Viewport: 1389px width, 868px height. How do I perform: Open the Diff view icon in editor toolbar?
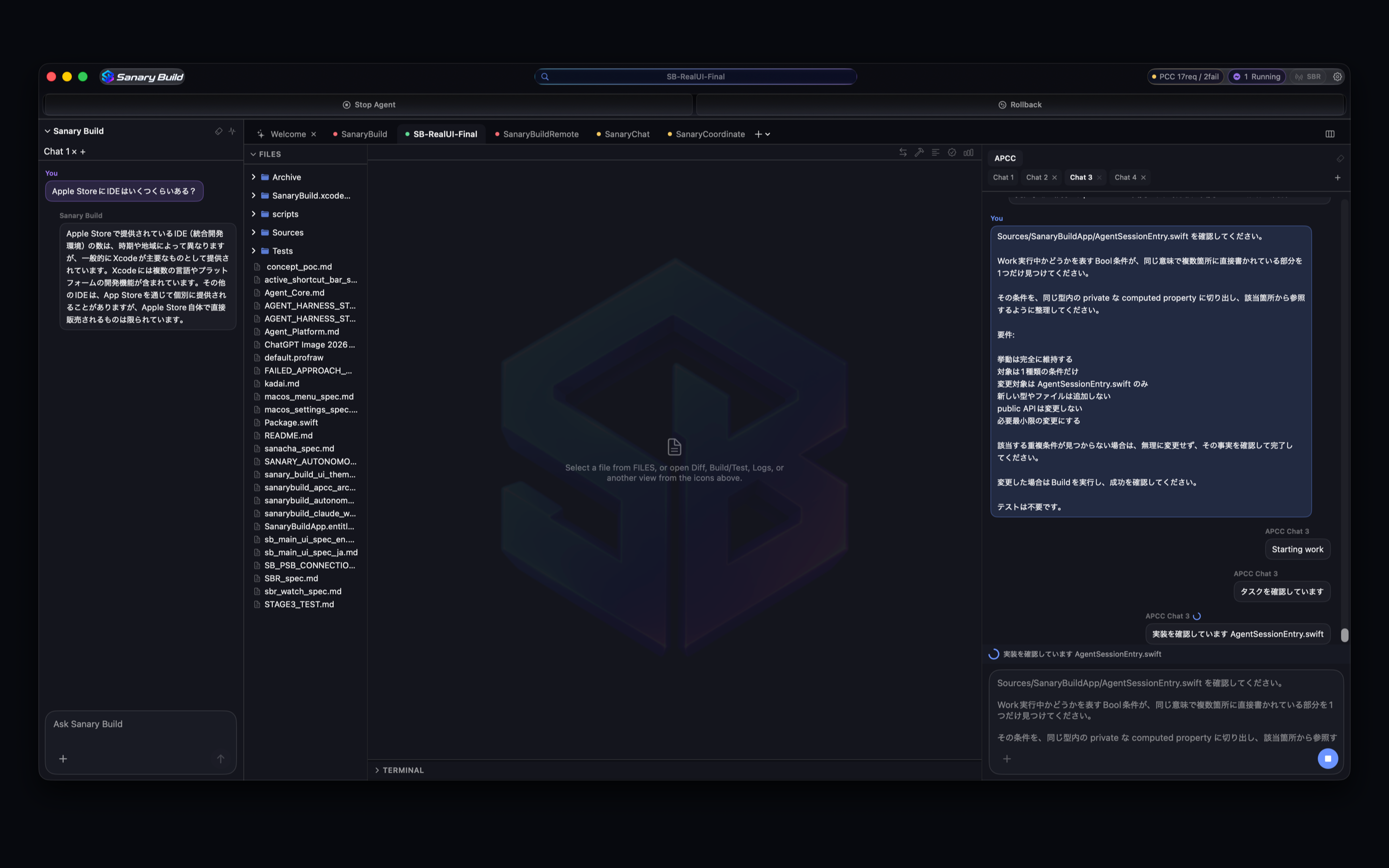[x=903, y=152]
